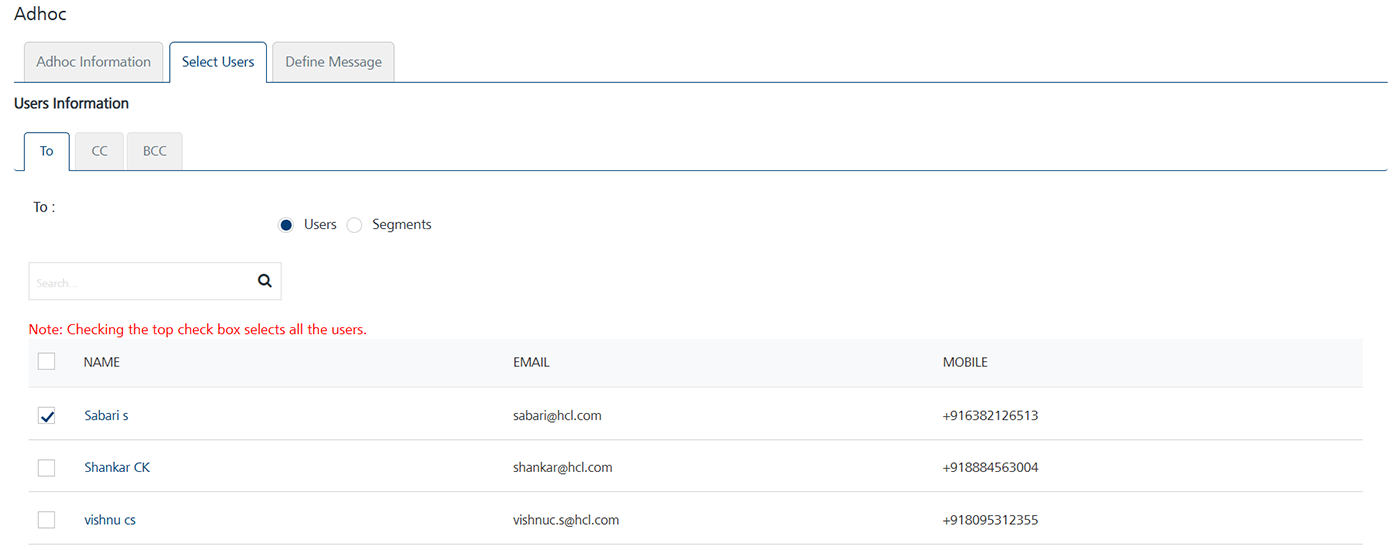Tick the Shankar CK checkbox

[x=46, y=467]
